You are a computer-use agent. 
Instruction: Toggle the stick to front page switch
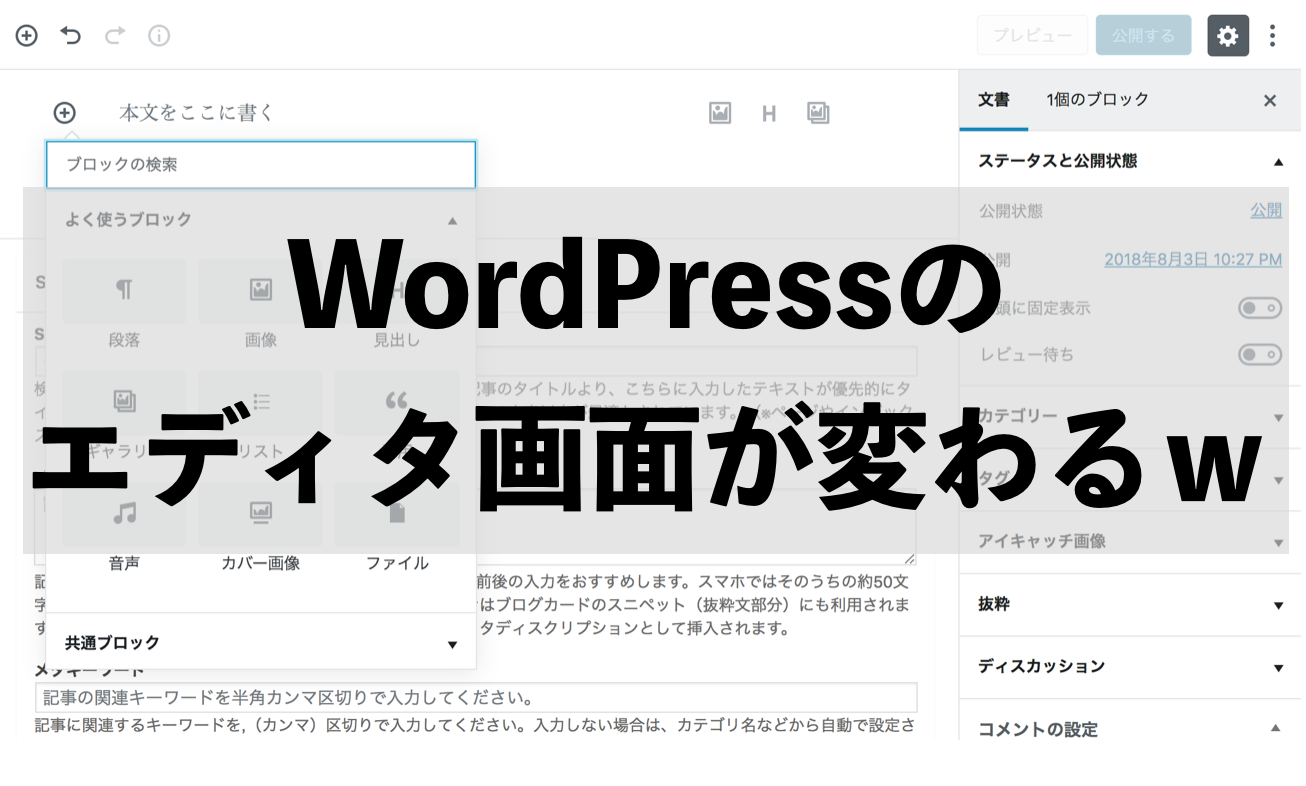click(x=1260, y=308)
